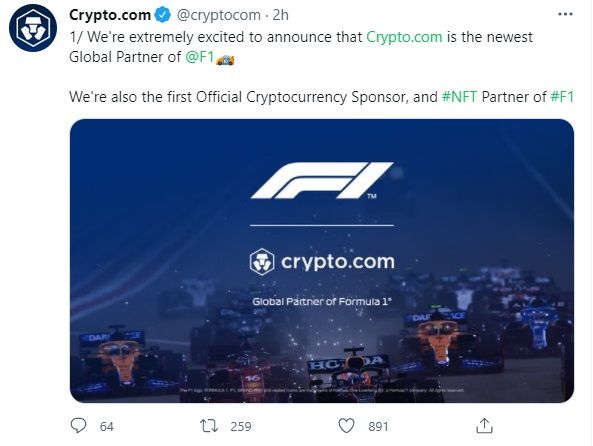Click the racing car emoji
593x446 pixels.
tap(225, 59)
